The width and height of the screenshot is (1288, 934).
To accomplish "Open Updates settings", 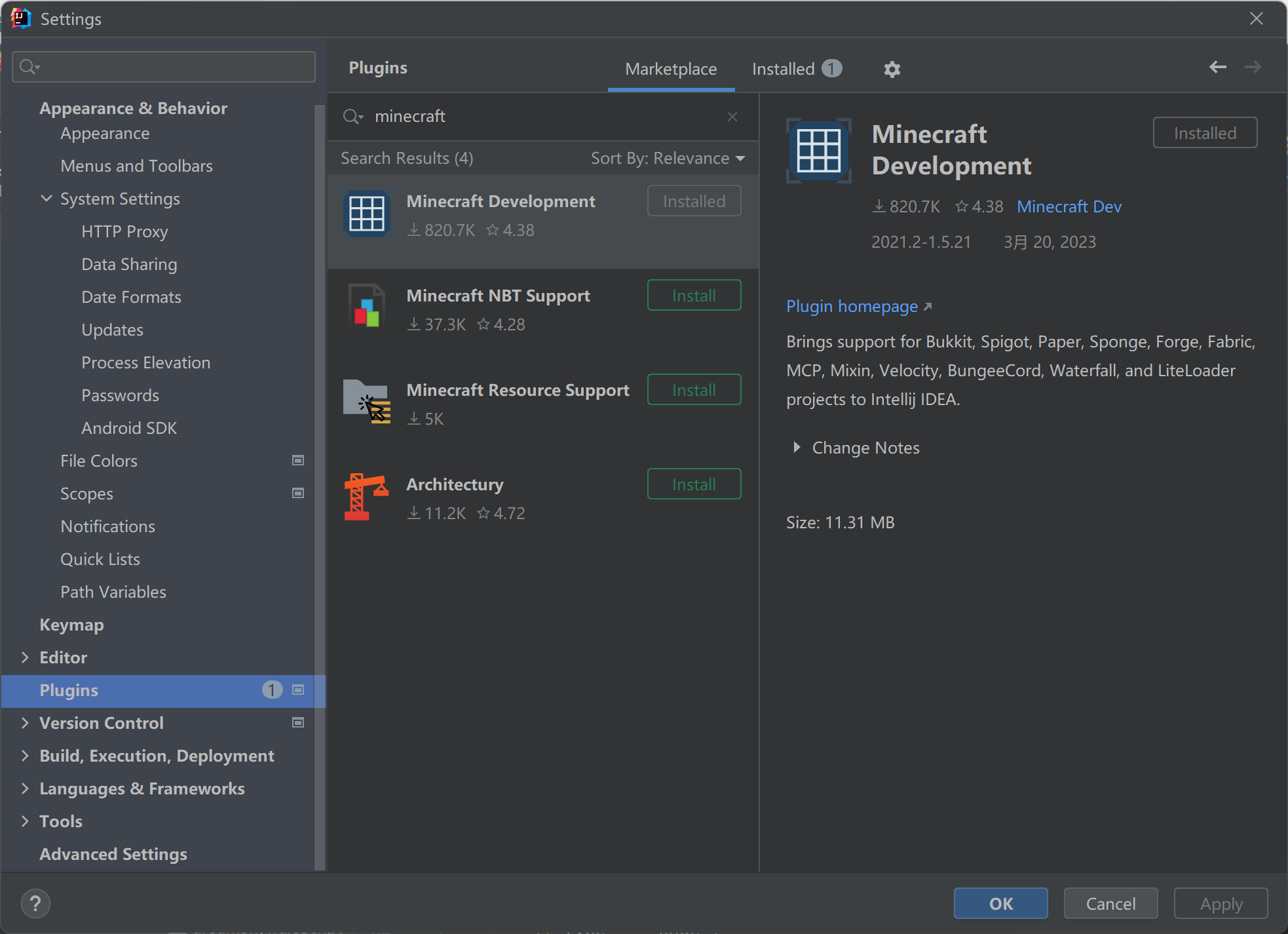I will (x=112, y=330).
